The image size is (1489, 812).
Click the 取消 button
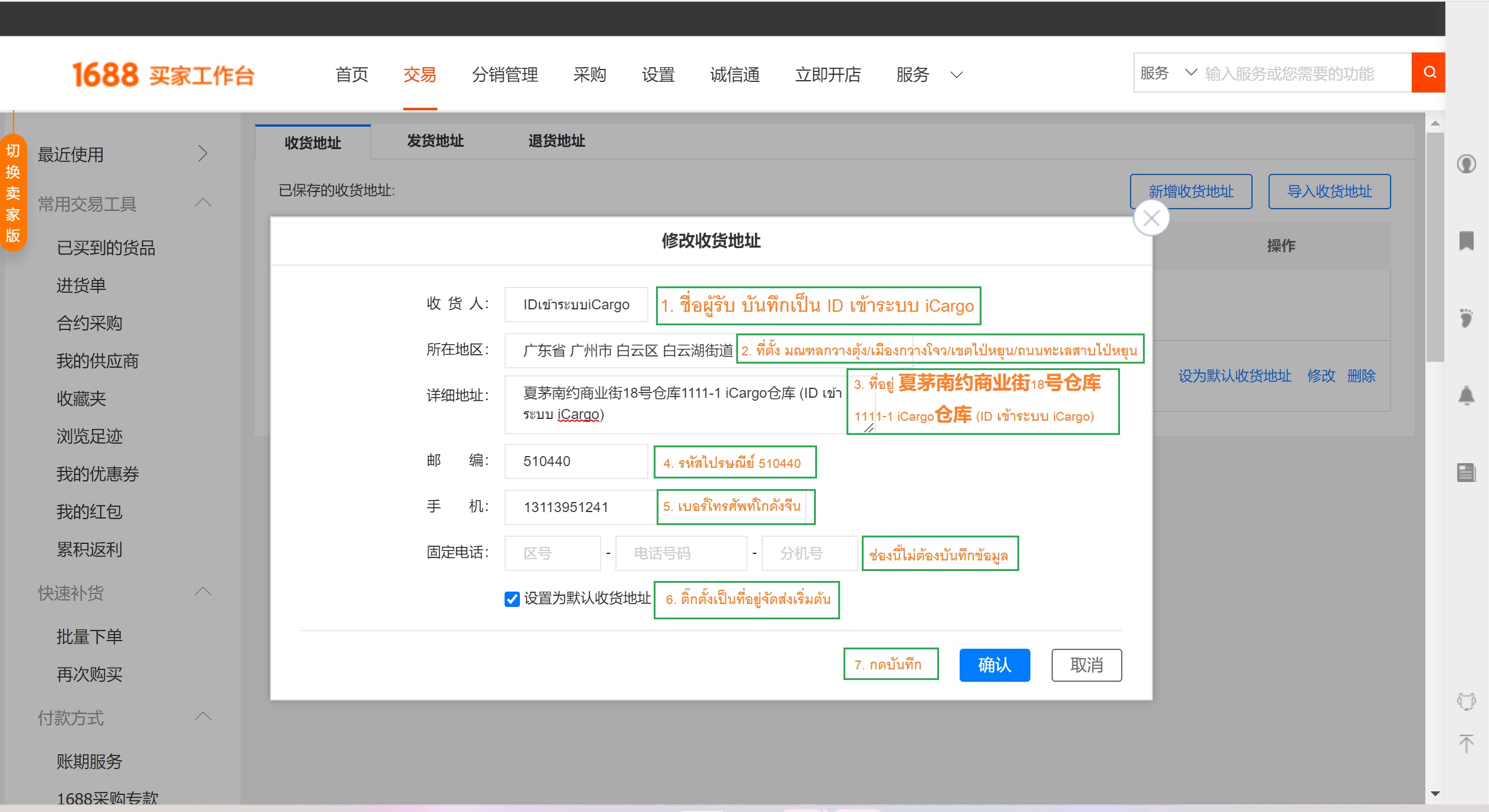pyautogui.click(x=1086, y=665)
